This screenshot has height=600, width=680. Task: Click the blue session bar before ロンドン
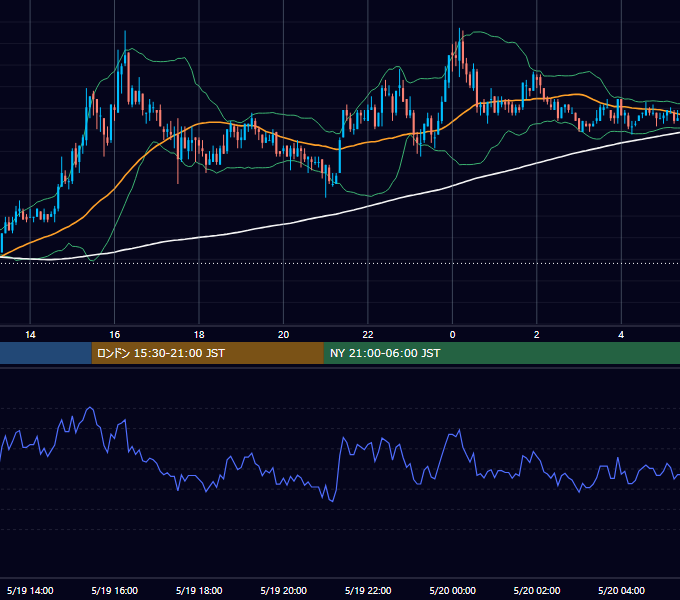point(46,353)
